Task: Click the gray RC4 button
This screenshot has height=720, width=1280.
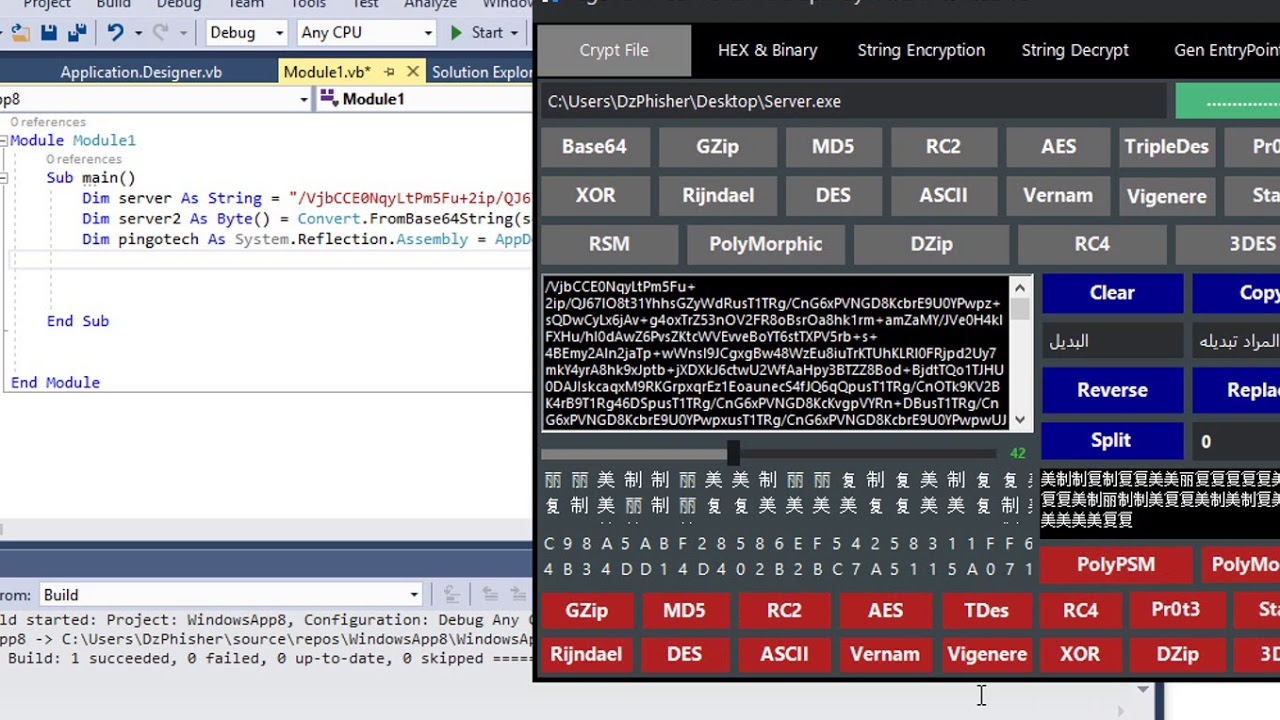Action: tap(1092, 244)
